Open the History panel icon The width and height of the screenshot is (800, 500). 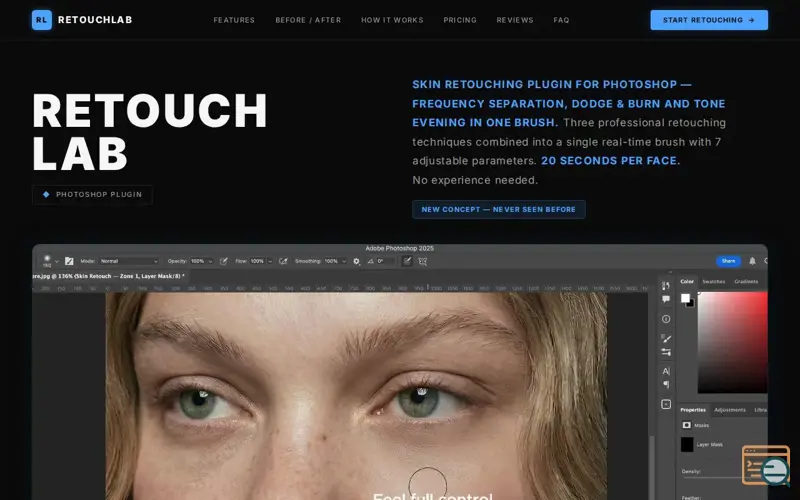tap(666, 286)
